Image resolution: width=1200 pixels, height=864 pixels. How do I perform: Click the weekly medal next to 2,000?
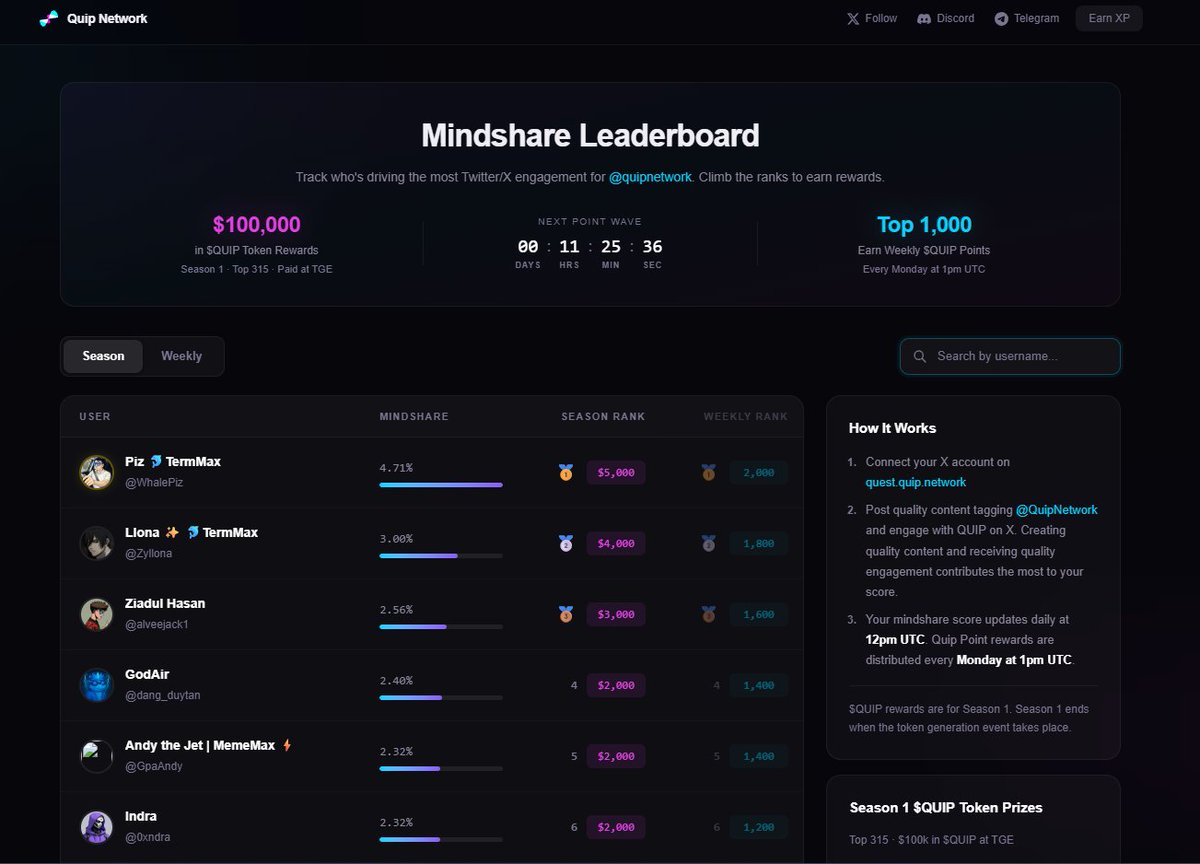point(709,472)
